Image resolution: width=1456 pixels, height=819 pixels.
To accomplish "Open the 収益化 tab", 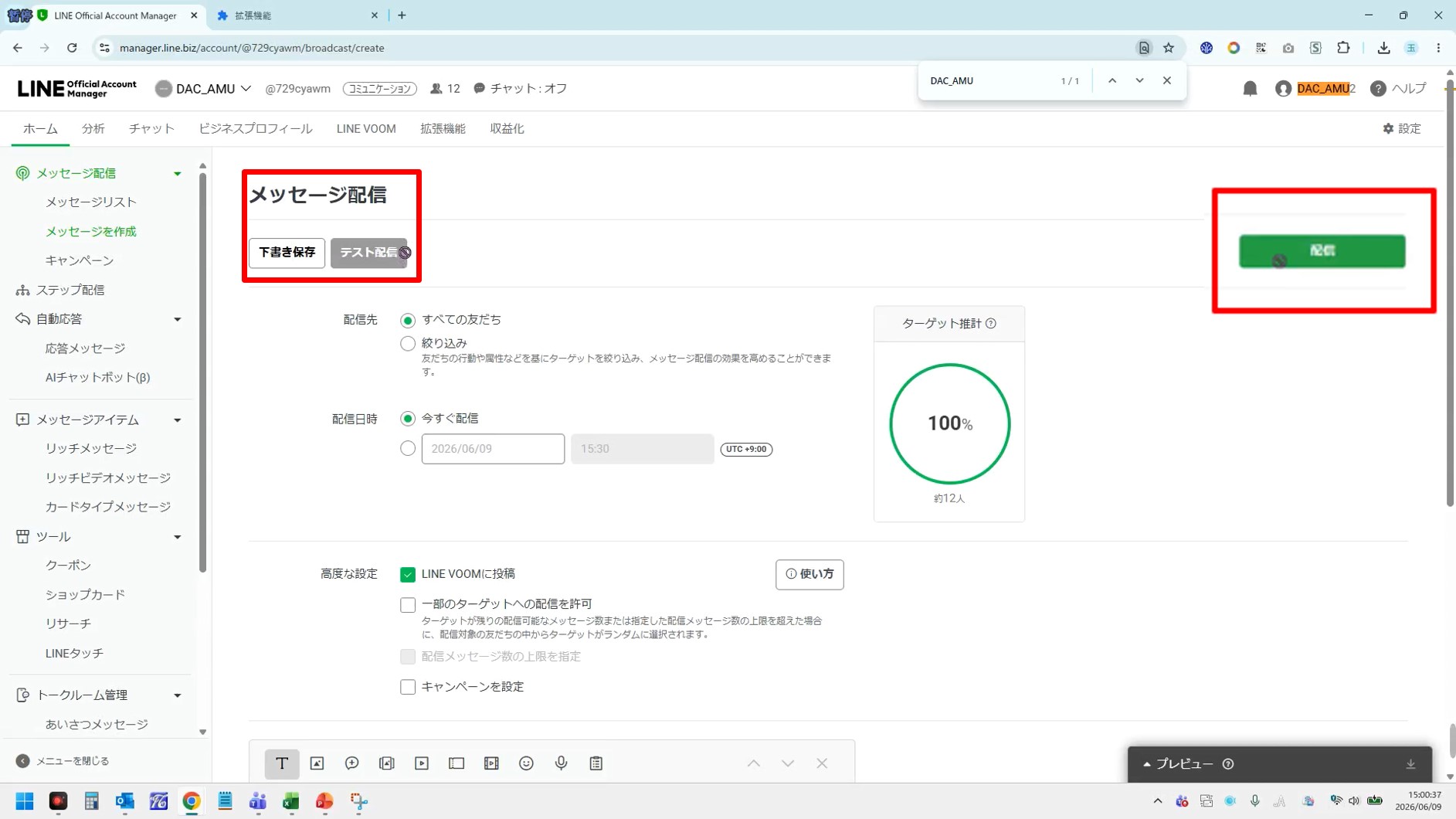I will point(507,129).
